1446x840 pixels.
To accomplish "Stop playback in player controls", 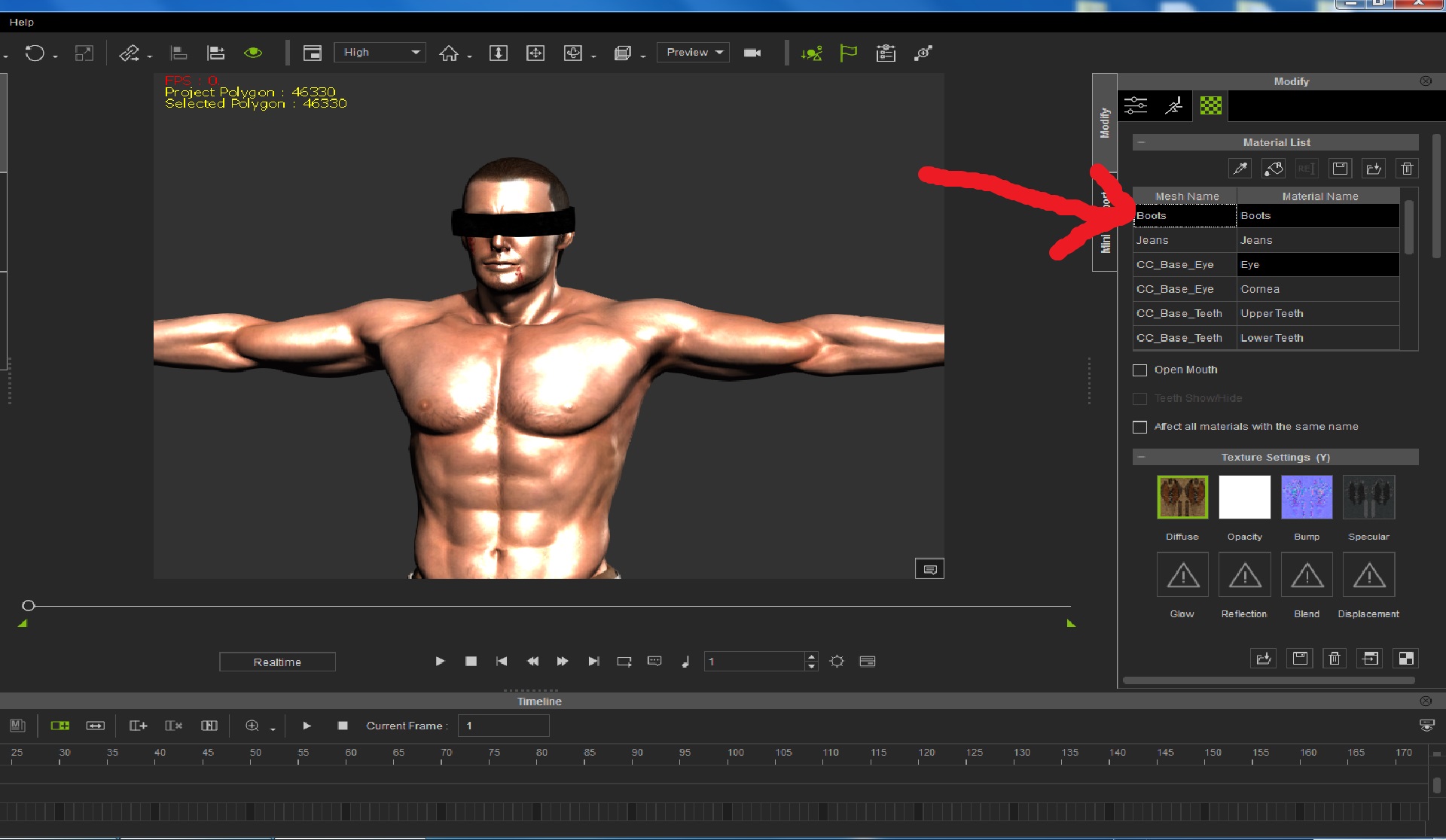I will tap(471, 662).
